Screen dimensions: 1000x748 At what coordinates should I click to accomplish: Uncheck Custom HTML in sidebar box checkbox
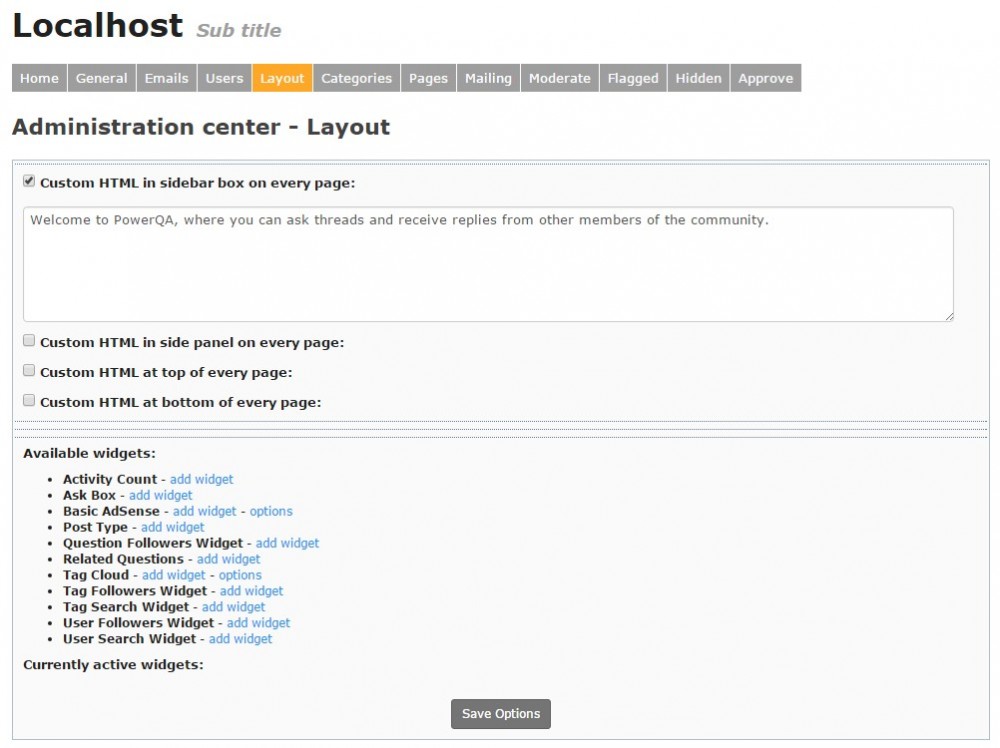point(29,182)
